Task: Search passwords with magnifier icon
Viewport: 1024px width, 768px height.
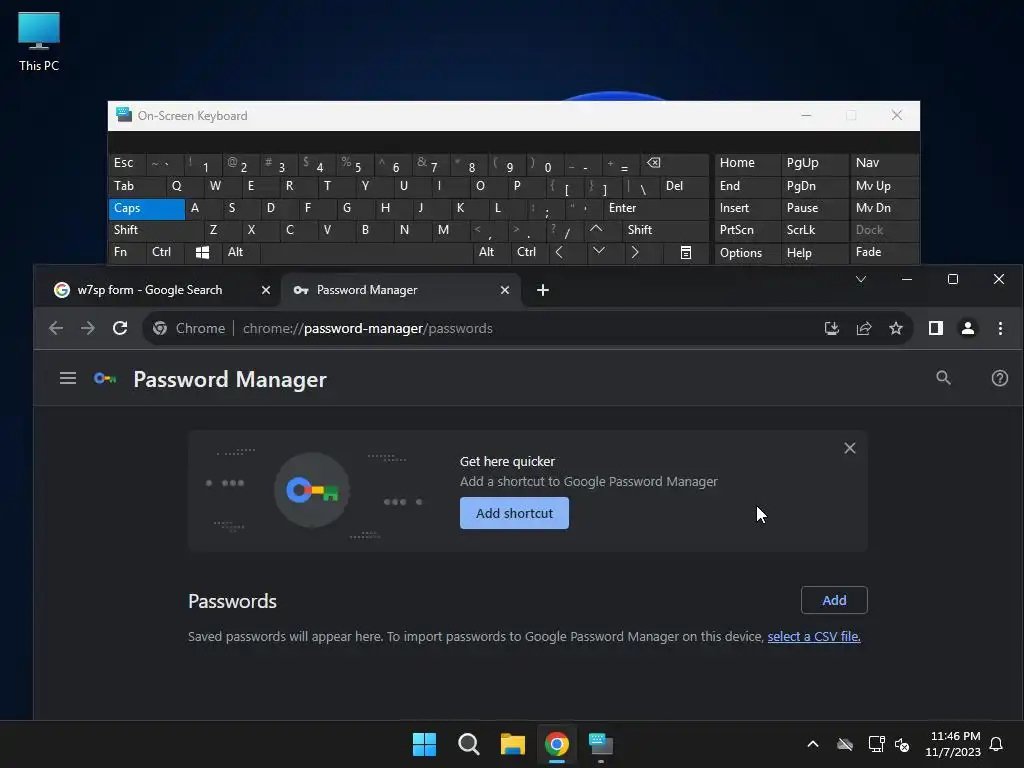Action: pos(943,377)
